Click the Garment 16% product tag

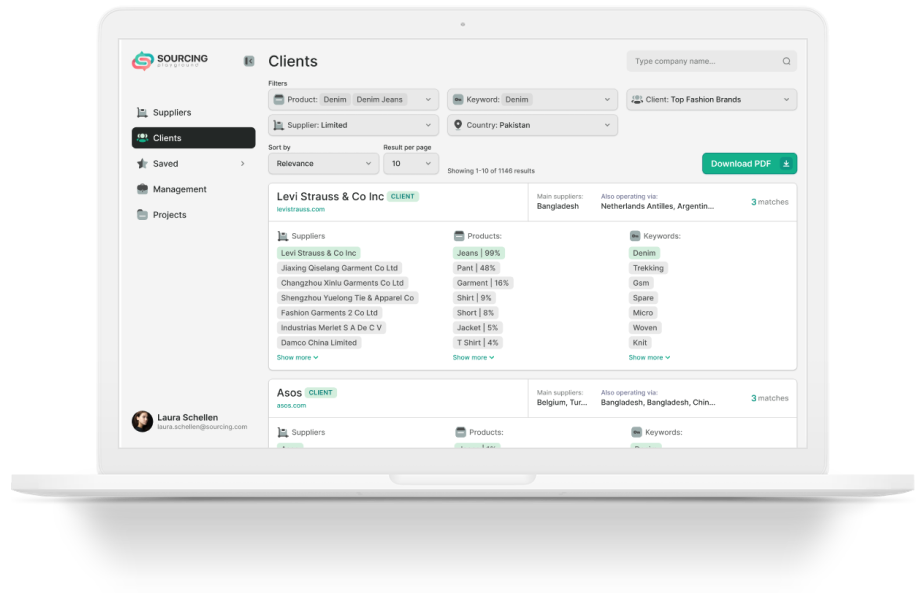pyautogui.click(x=483, y=283)
